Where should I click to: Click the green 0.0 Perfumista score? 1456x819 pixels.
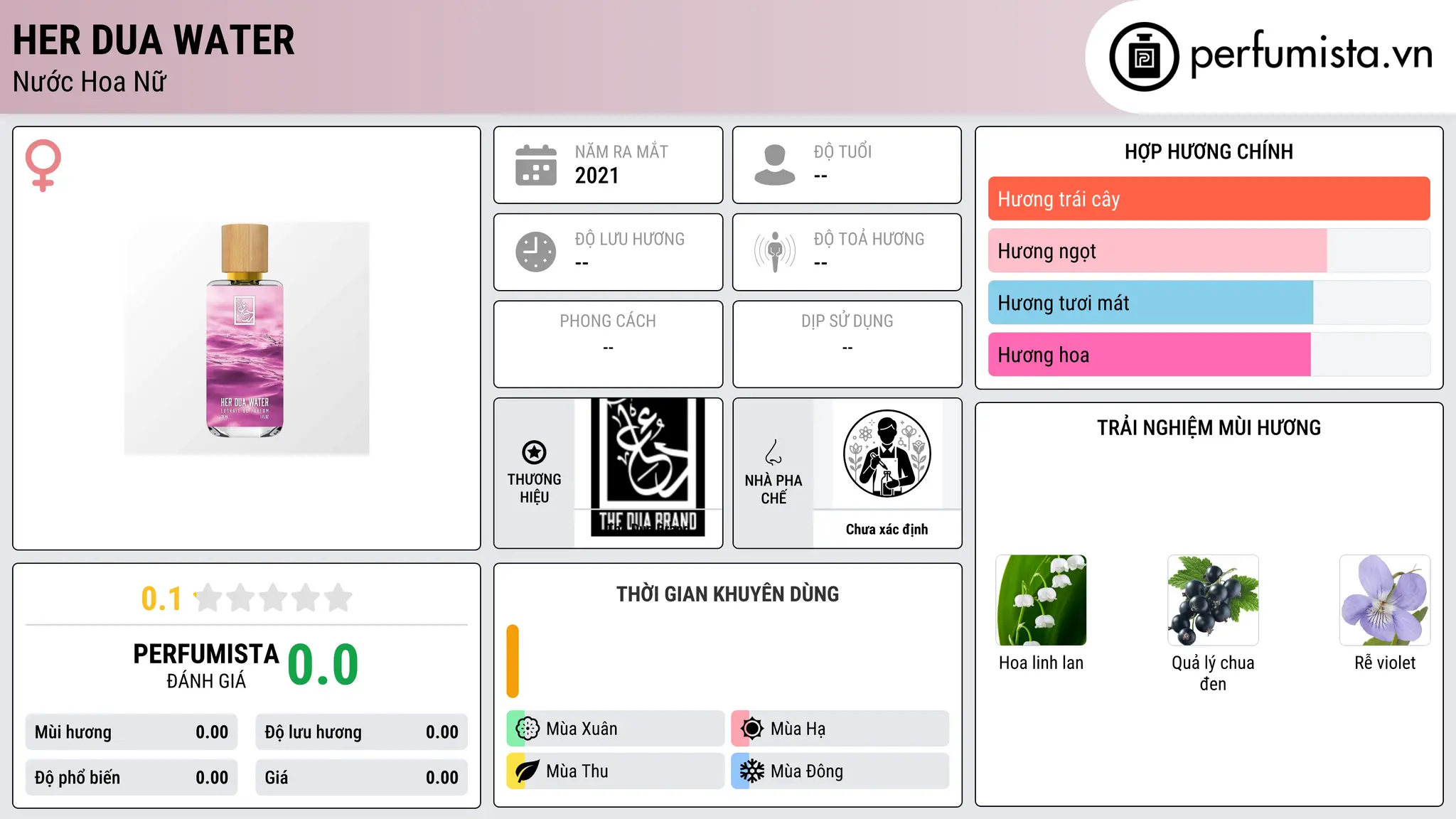click(x=323, y=665)
